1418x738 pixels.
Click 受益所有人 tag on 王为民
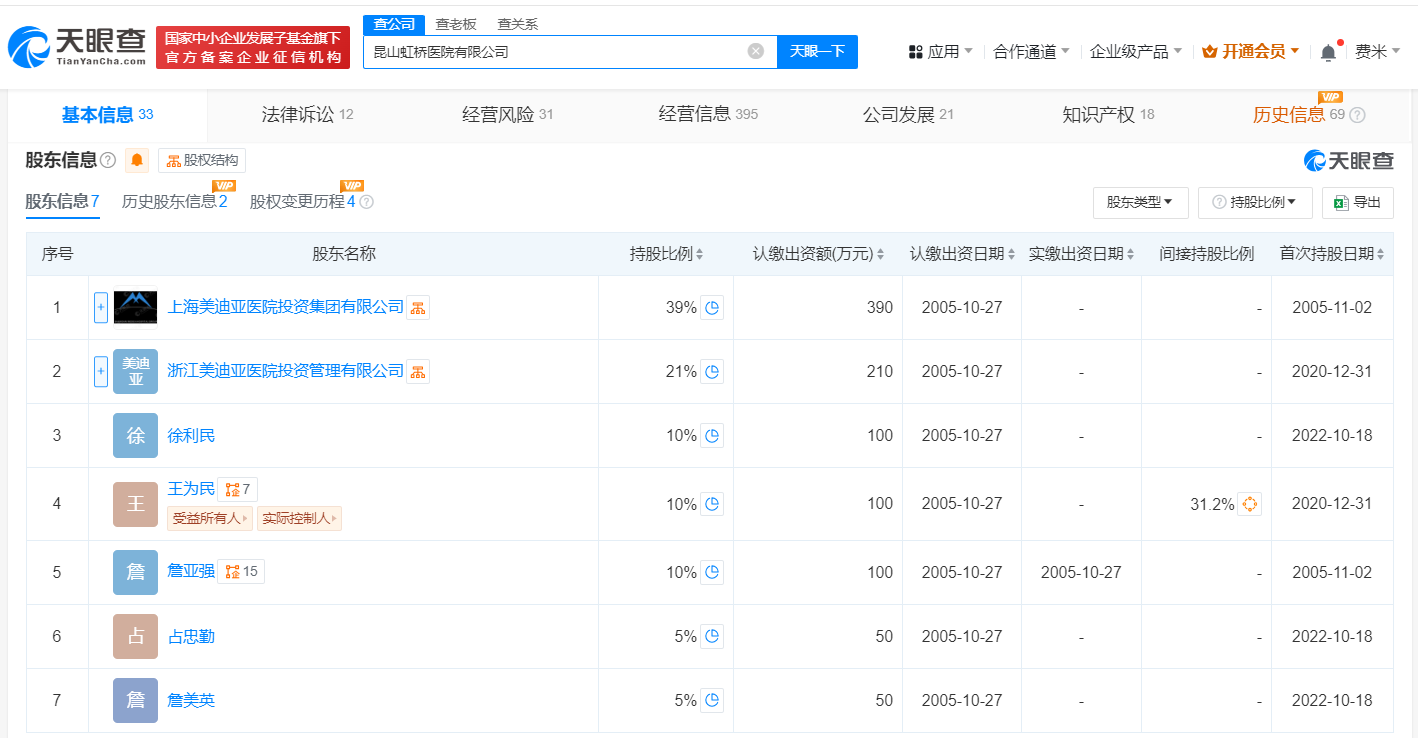(x=211, y=518)
